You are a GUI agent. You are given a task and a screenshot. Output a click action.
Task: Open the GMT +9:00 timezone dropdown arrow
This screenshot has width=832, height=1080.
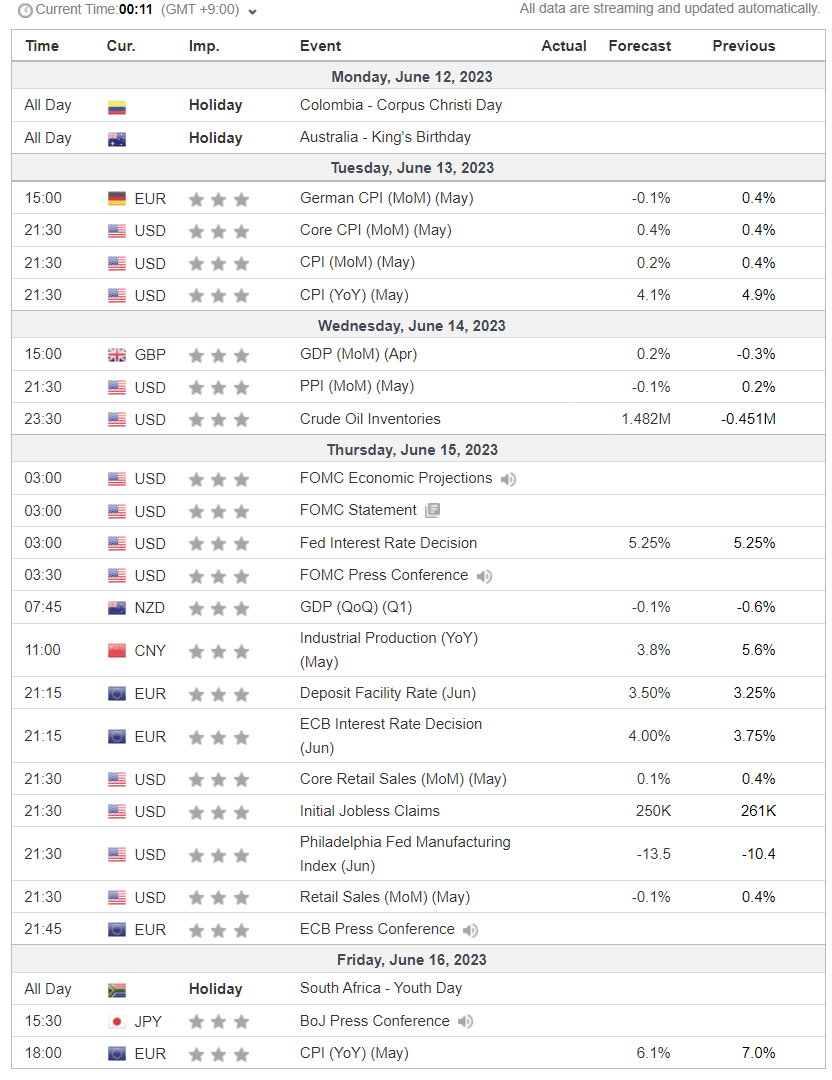[x=253, y=12]
